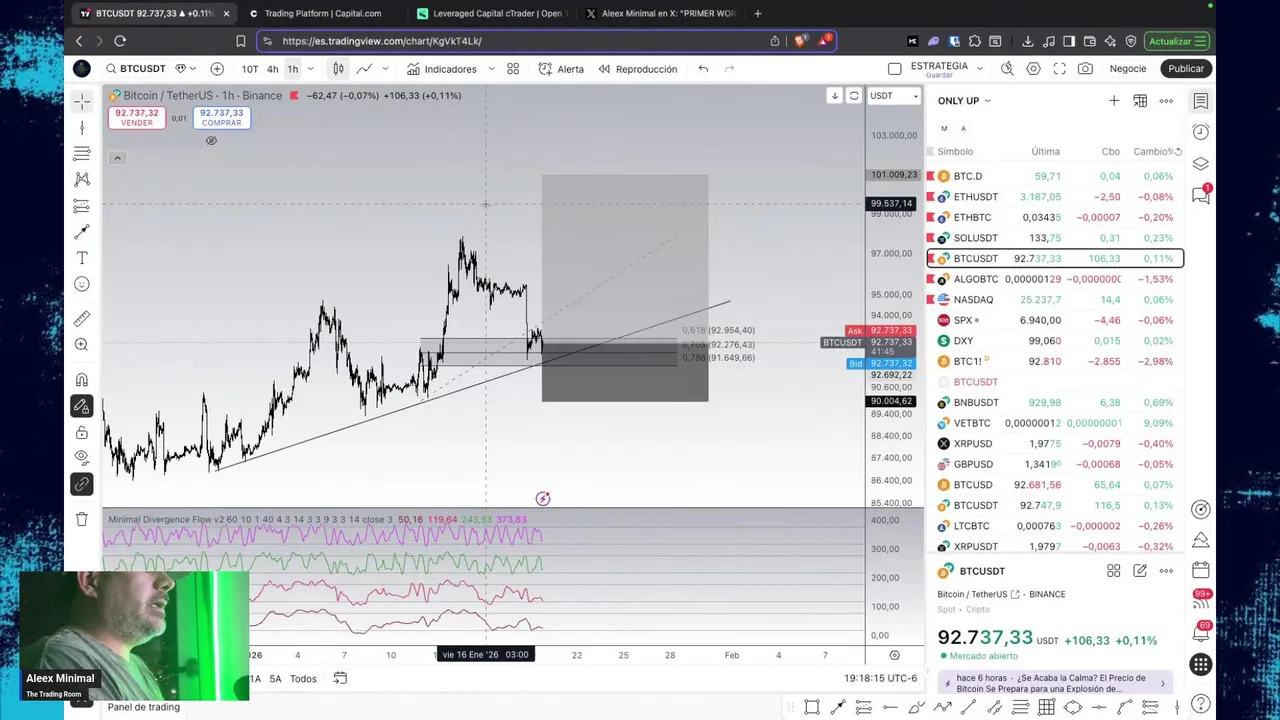Open the USDT currency dropdown
The height and width of the screenshot is (720, 1280).
click(x=894, y=96)
